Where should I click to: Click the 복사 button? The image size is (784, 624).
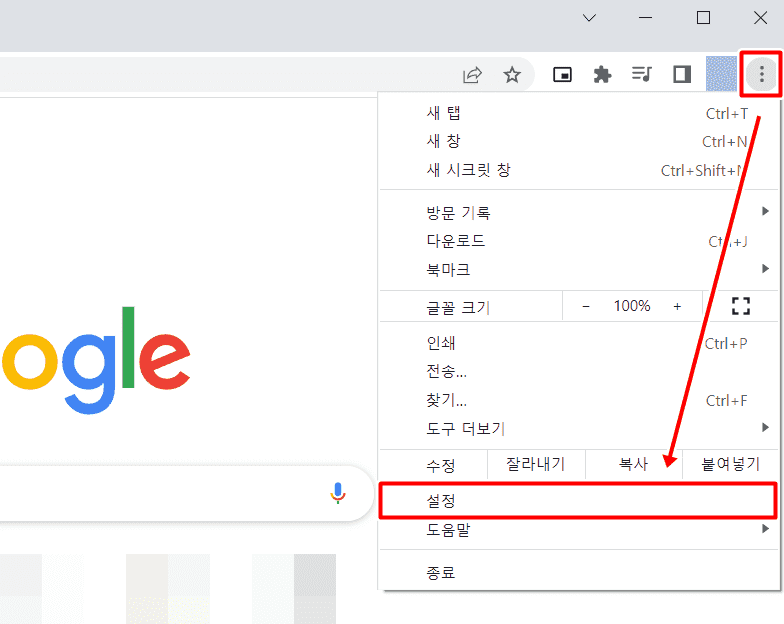[x=634, y=464]
